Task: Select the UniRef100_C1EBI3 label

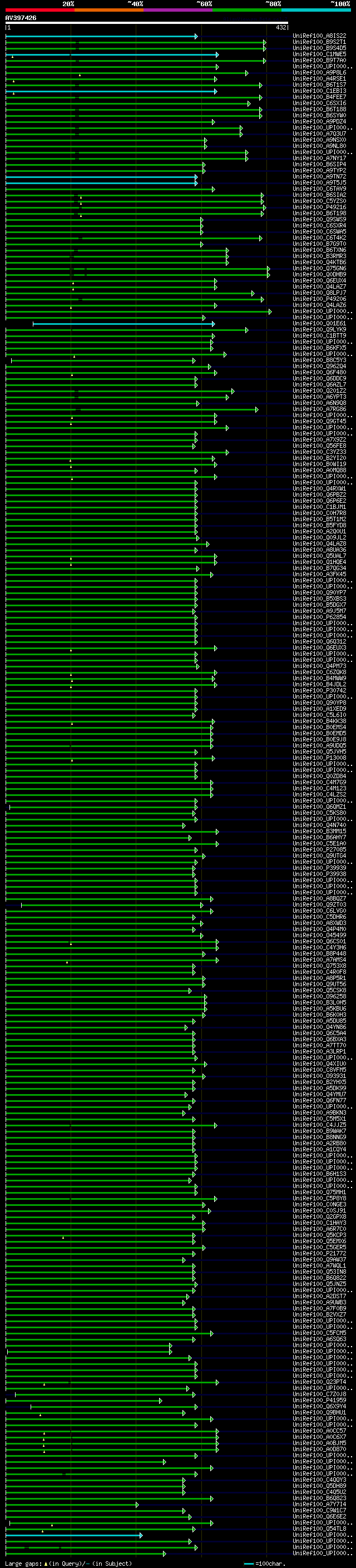Action: [319, 91]
